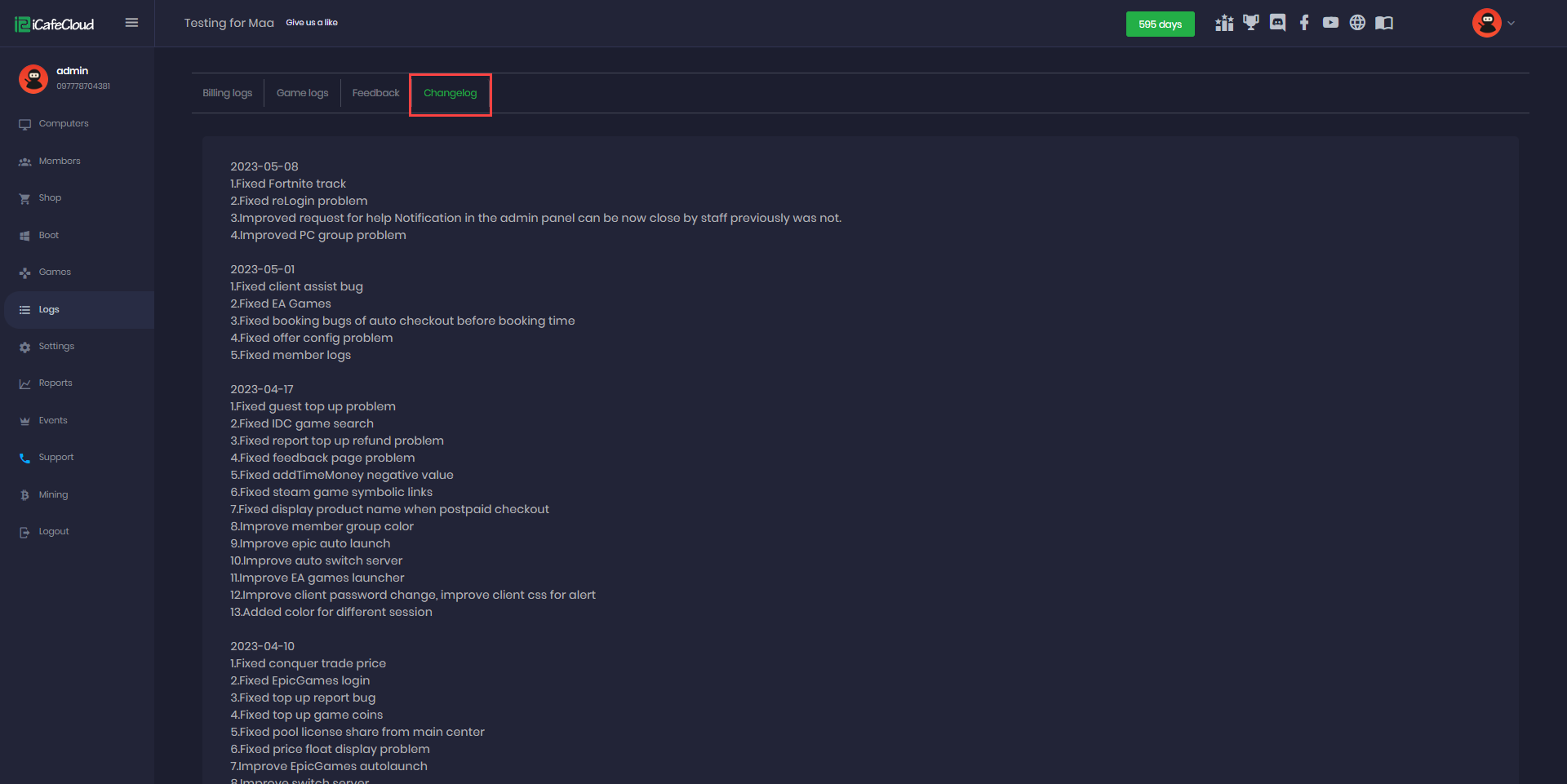Open Computors in the sidebar
Viewport: 1567px width, 784px height.
[64, 124]
